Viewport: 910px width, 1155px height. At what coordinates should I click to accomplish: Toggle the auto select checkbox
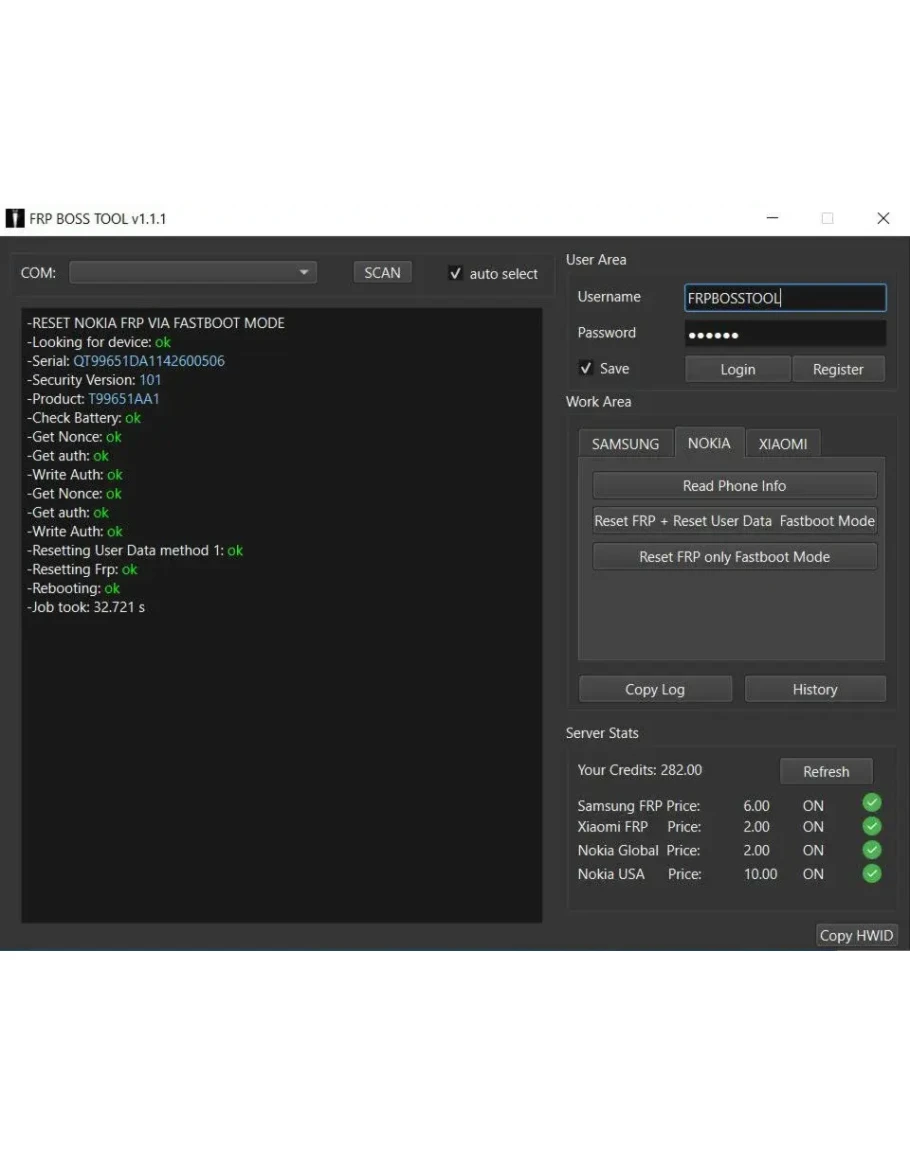tap(456, 273)
